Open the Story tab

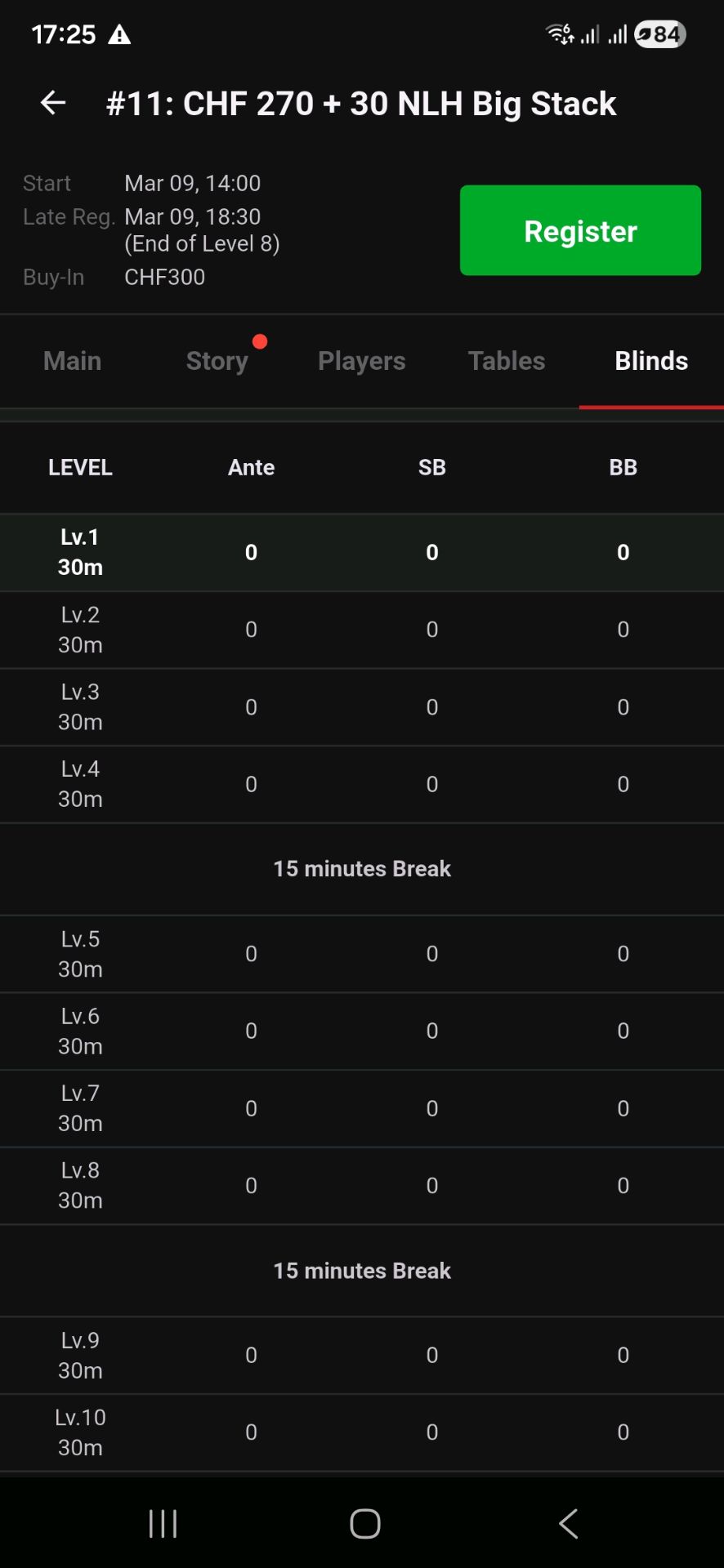point(217,361)
